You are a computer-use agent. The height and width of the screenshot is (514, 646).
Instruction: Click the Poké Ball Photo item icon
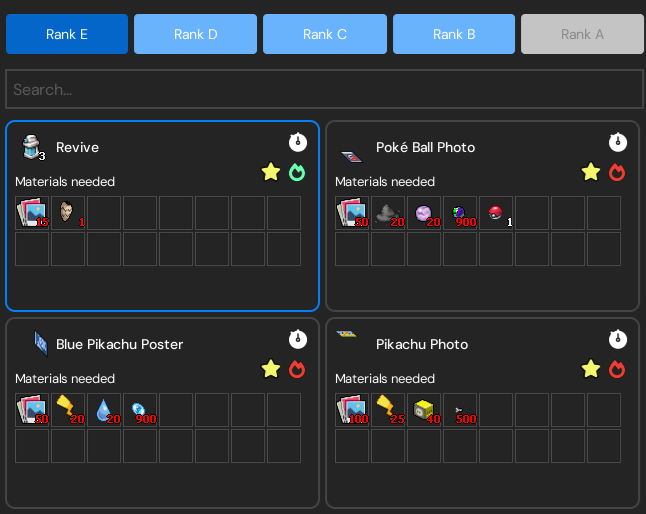[351, 155]
